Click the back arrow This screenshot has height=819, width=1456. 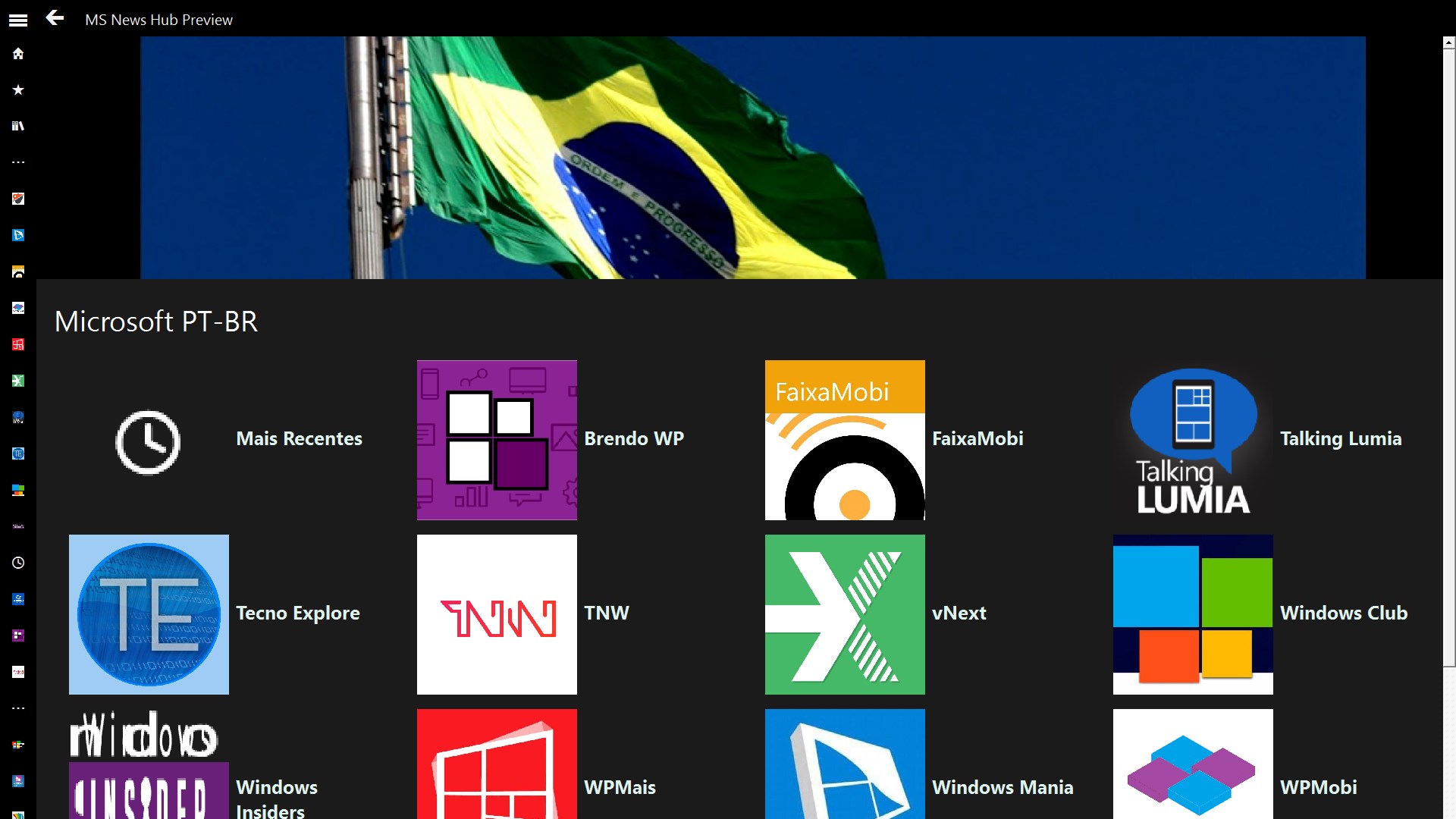55,18
